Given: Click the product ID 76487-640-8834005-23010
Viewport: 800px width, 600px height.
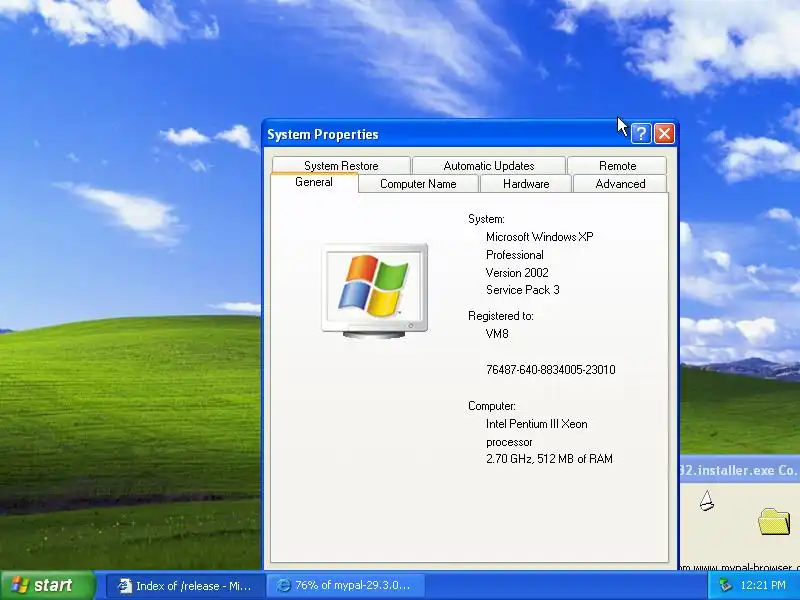Looking at the screenshot, I should pyautogui.click(x=551, y=369).
